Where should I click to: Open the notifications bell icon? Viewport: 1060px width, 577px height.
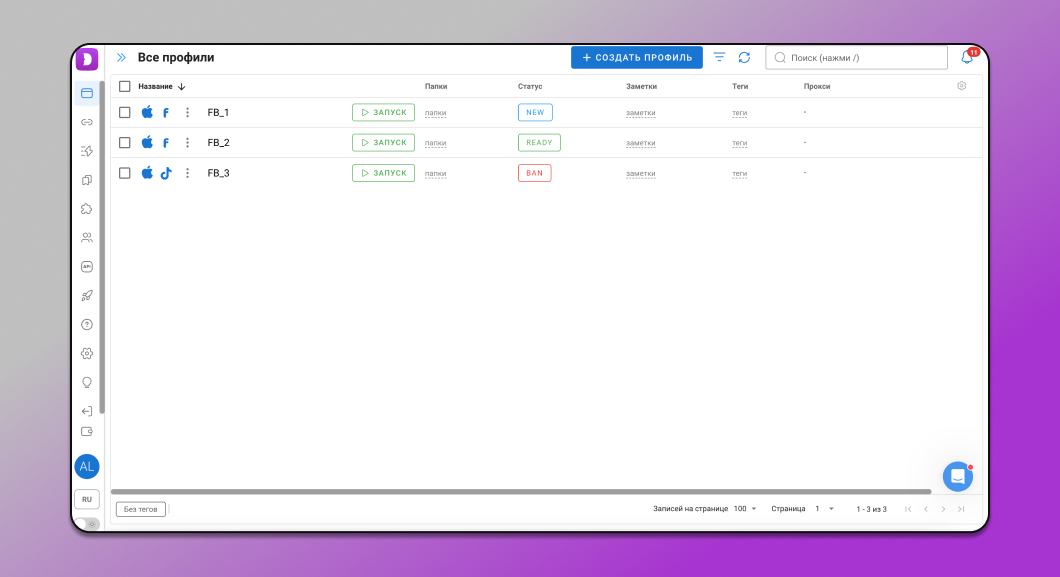967,58
